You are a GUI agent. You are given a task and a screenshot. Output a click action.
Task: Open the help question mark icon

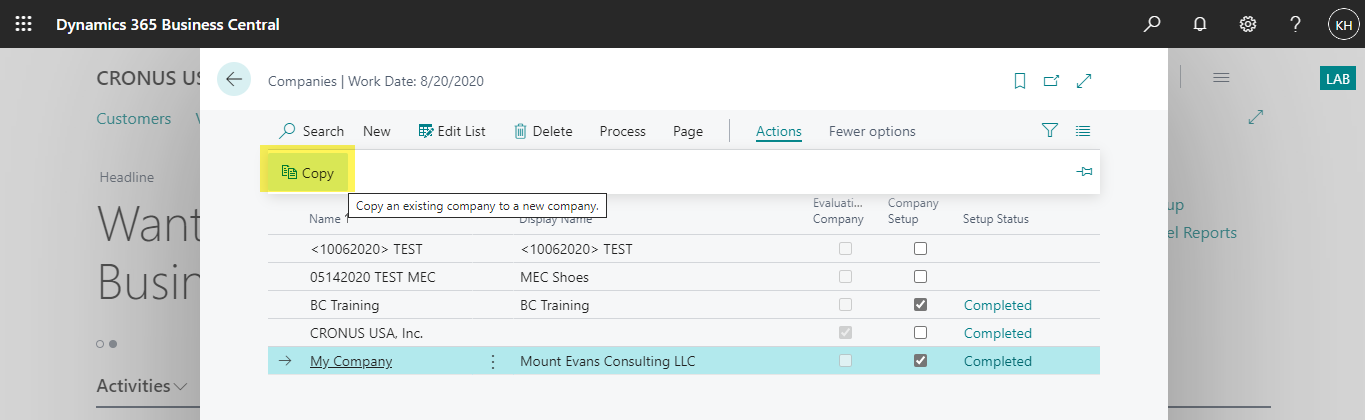(1295, 24)
